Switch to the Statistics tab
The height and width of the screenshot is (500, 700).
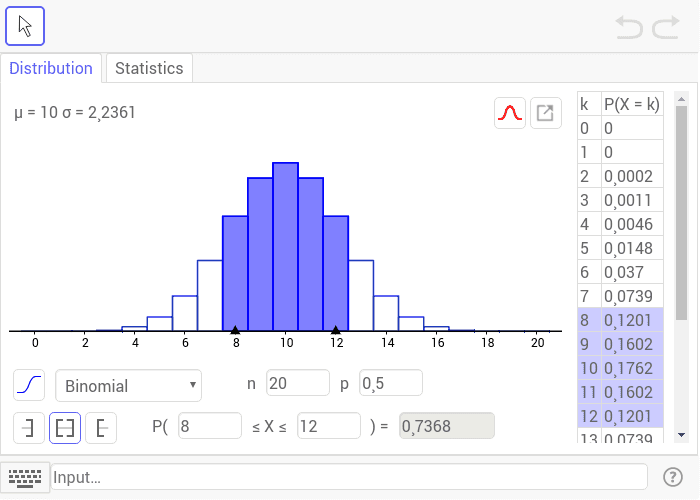[149, 68]
